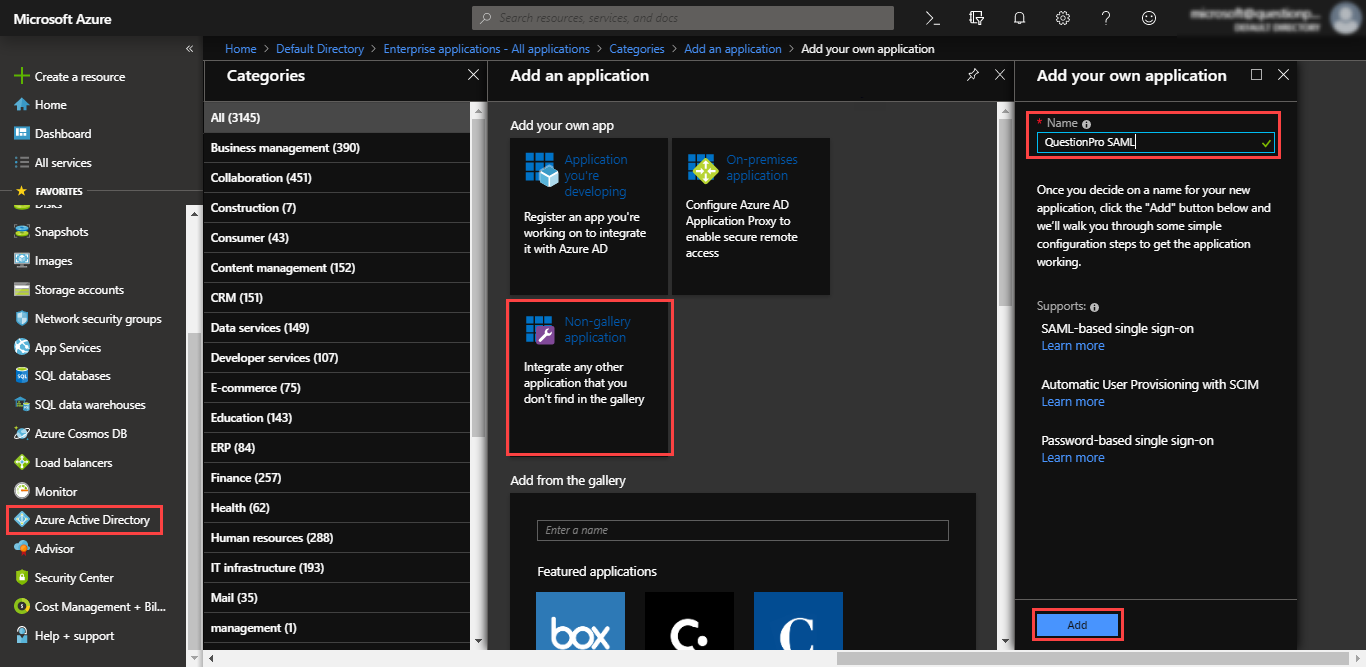Click the App Services icon
1366x667 pixels.
[x=22, y=347]
